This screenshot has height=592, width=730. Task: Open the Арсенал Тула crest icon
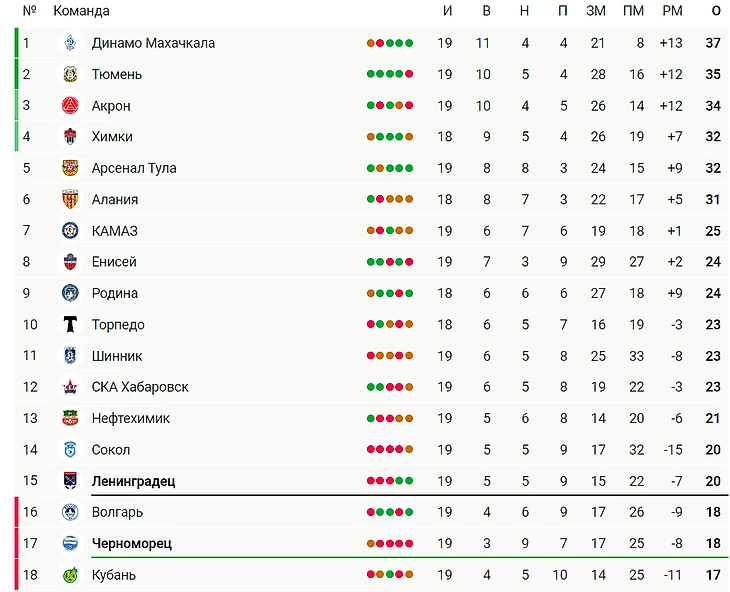click(x=70, y=168)
